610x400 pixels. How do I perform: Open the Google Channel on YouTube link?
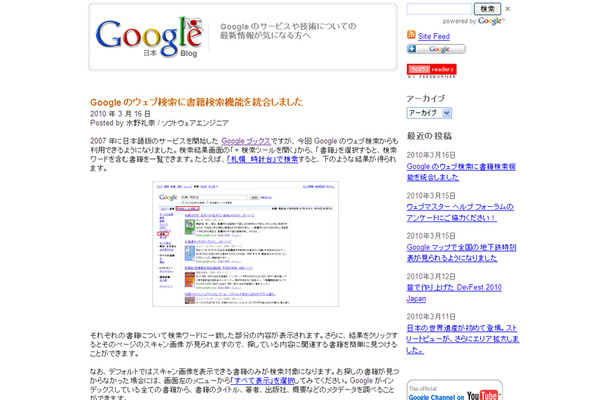tap(436, 397)
